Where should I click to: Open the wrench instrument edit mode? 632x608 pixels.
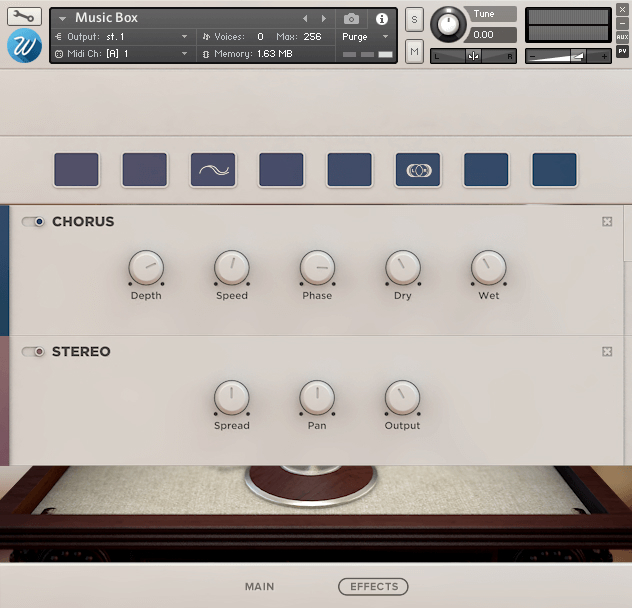coord(24,16)
